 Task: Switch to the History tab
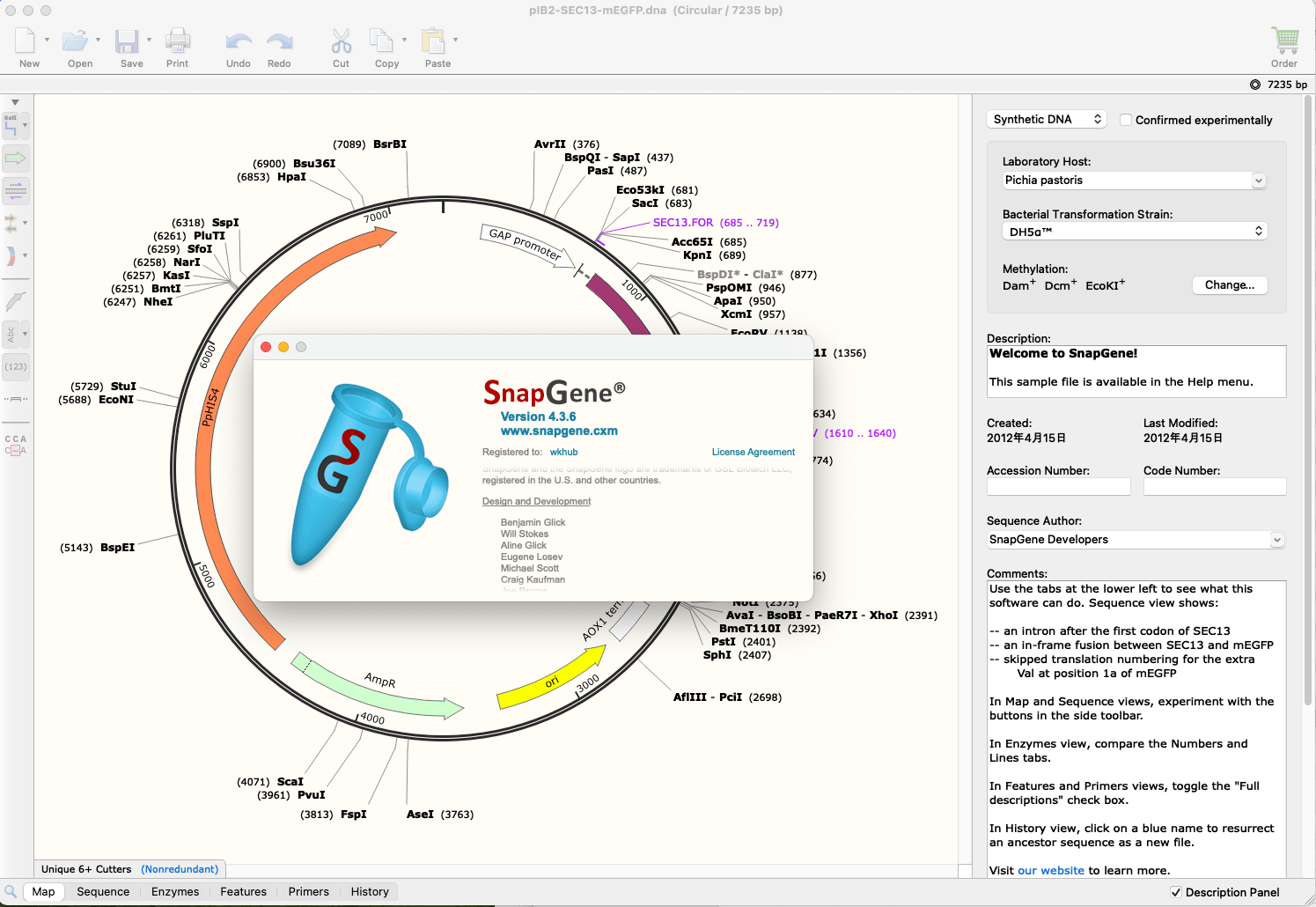[x=370, y=891]
